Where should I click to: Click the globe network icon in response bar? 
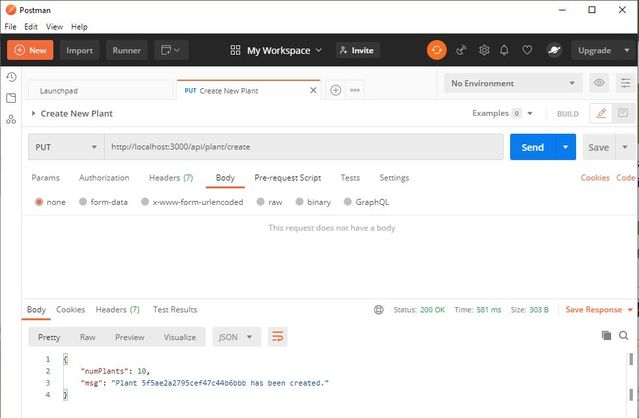379,310
